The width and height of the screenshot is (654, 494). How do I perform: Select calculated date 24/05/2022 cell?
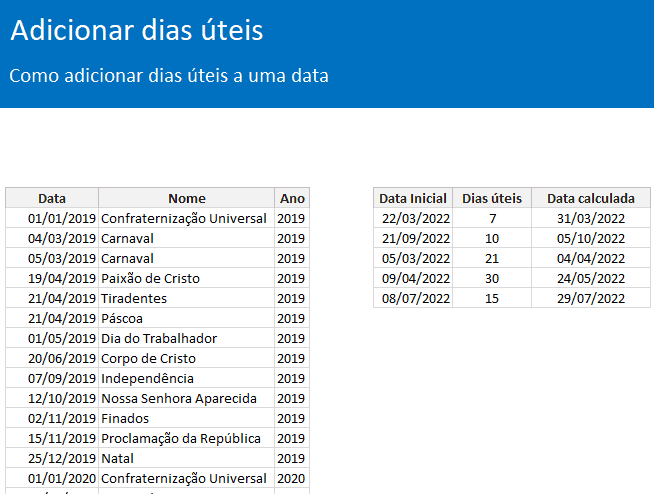click(590, 278)
